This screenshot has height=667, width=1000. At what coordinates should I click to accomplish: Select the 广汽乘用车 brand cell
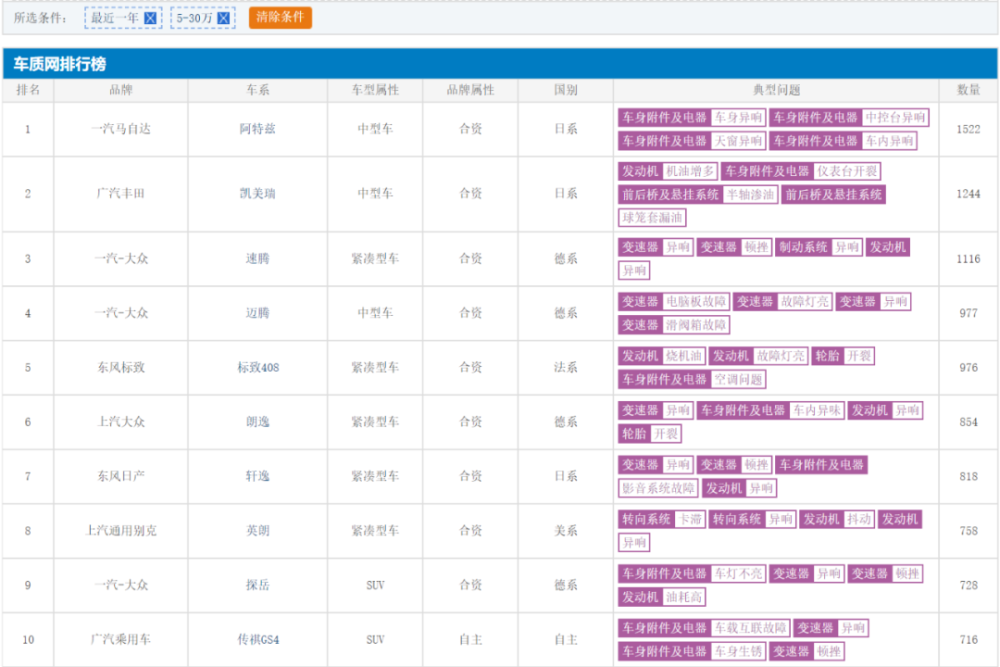click(121, 639)
